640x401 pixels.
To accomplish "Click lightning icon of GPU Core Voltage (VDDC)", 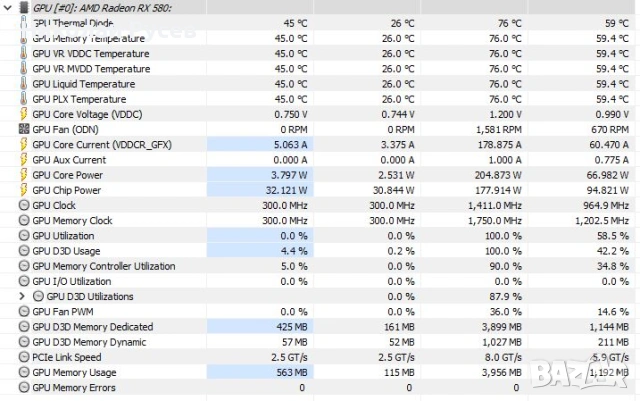I will click(24, 114).
